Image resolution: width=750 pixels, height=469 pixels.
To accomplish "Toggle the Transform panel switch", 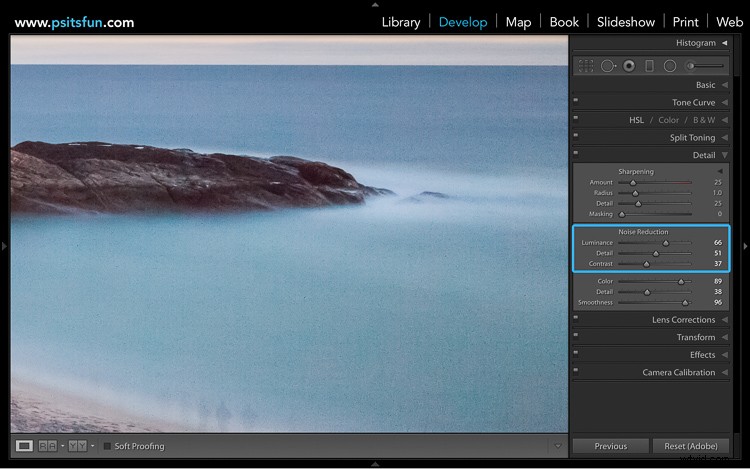I will pos(576,335).
